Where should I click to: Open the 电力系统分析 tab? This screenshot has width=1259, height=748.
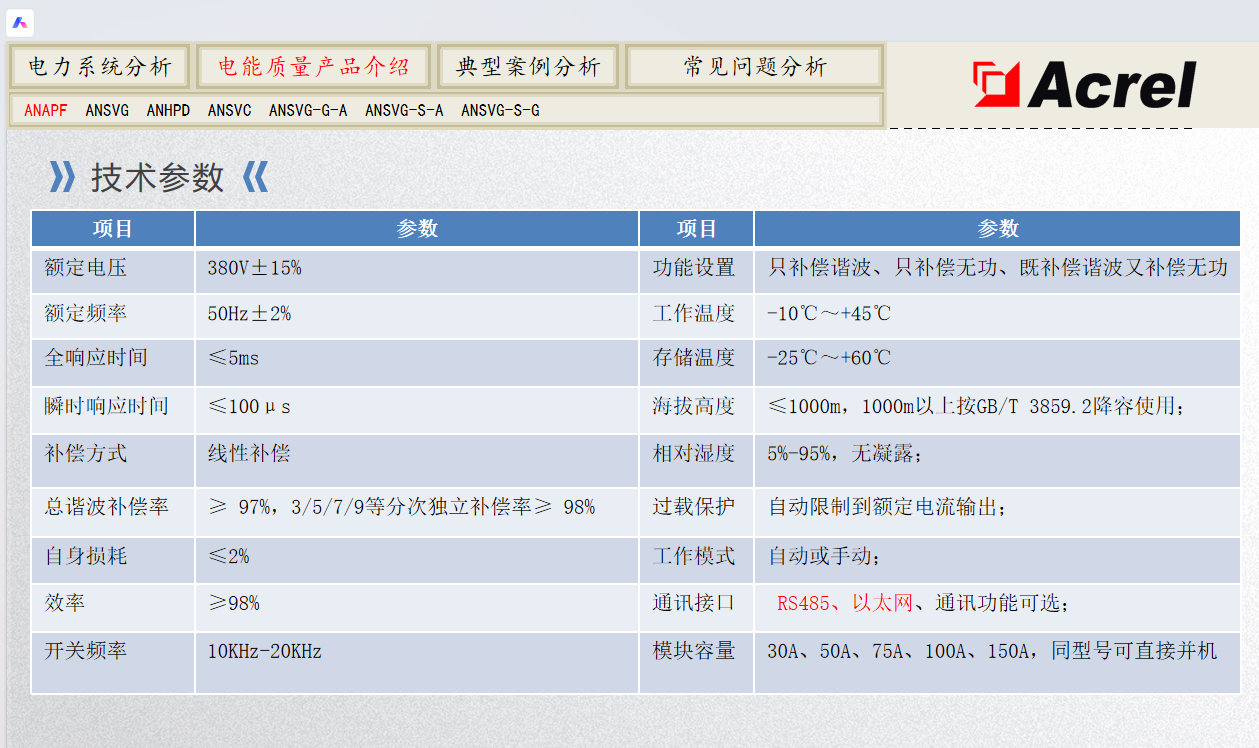(x=99, y=67)
